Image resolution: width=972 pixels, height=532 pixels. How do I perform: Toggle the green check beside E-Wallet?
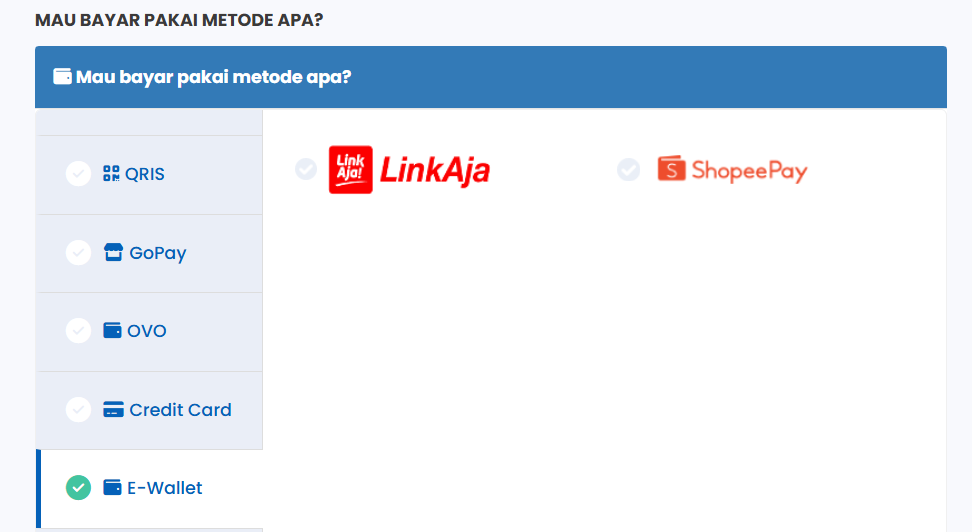click(x=78, y=488)
